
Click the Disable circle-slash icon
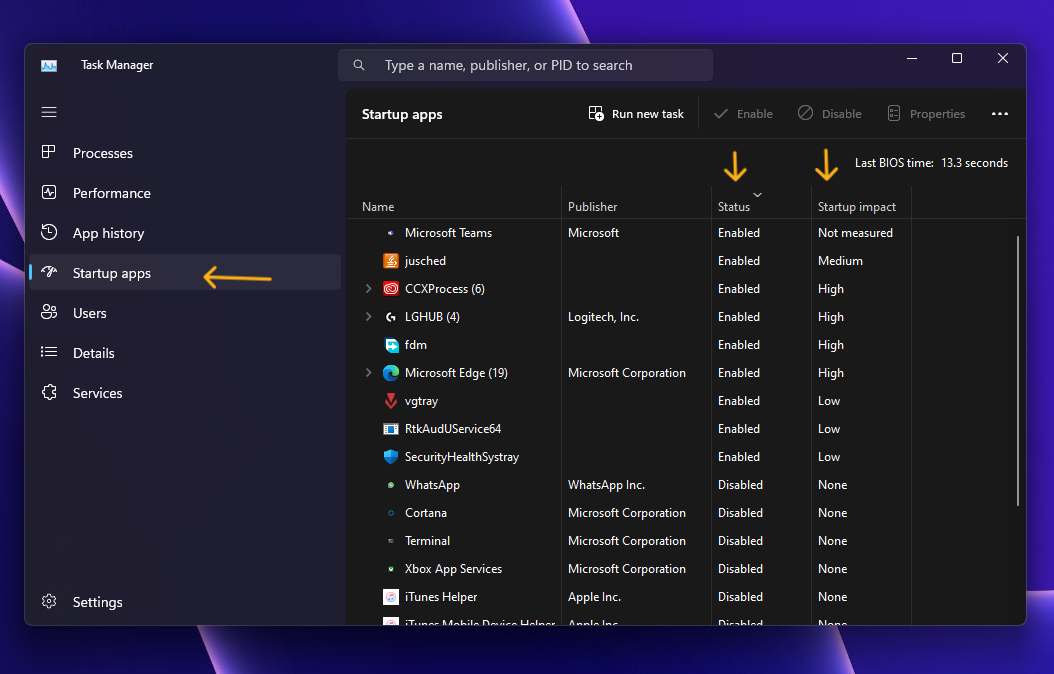point(805,113)
